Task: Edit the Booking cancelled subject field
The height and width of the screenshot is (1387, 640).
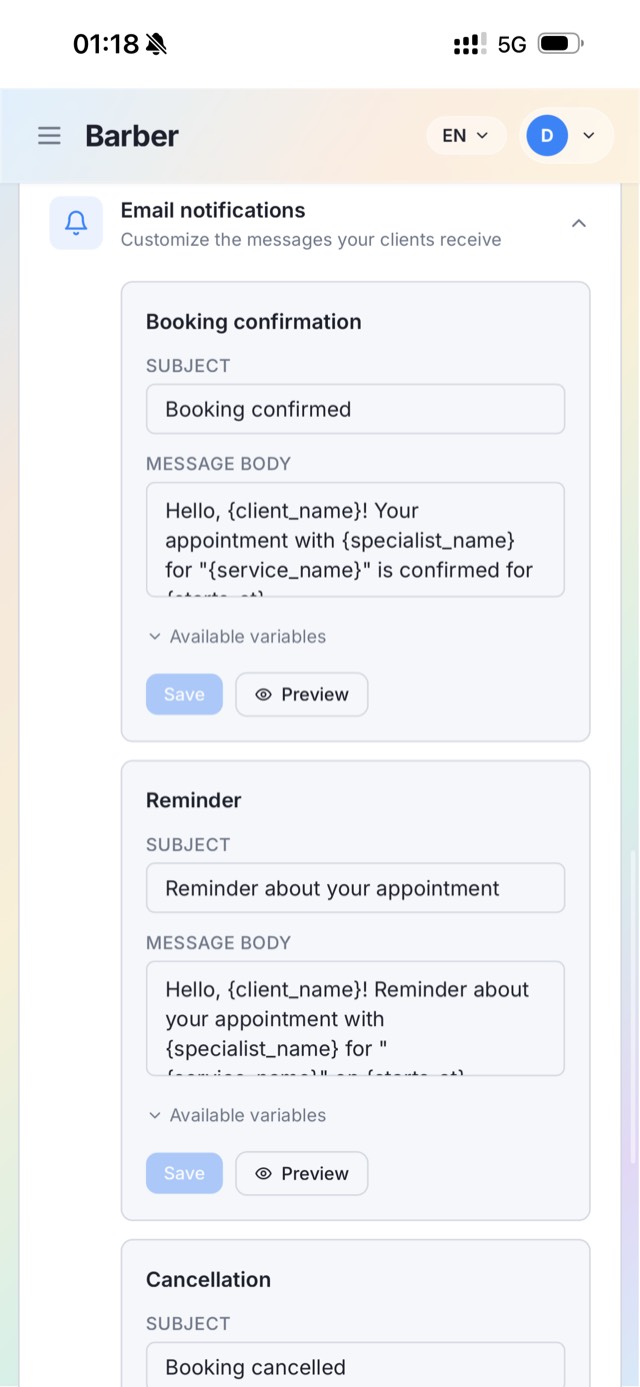Action: [355, 1364]
